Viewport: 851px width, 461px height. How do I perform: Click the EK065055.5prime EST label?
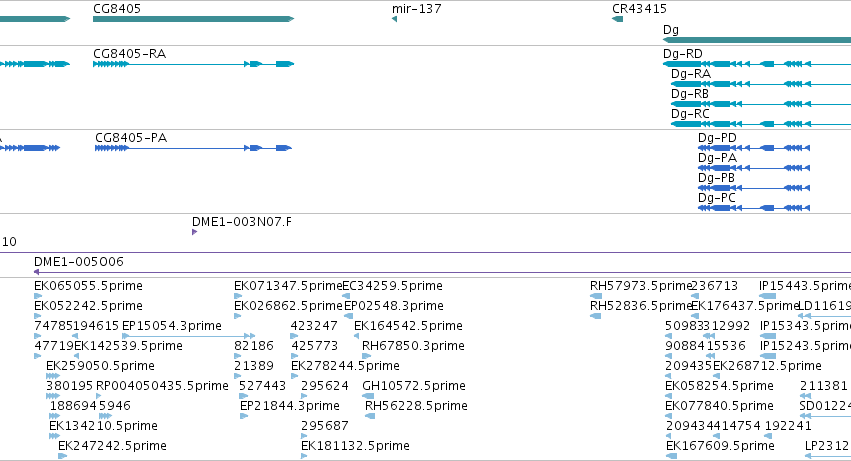(88, 286)
